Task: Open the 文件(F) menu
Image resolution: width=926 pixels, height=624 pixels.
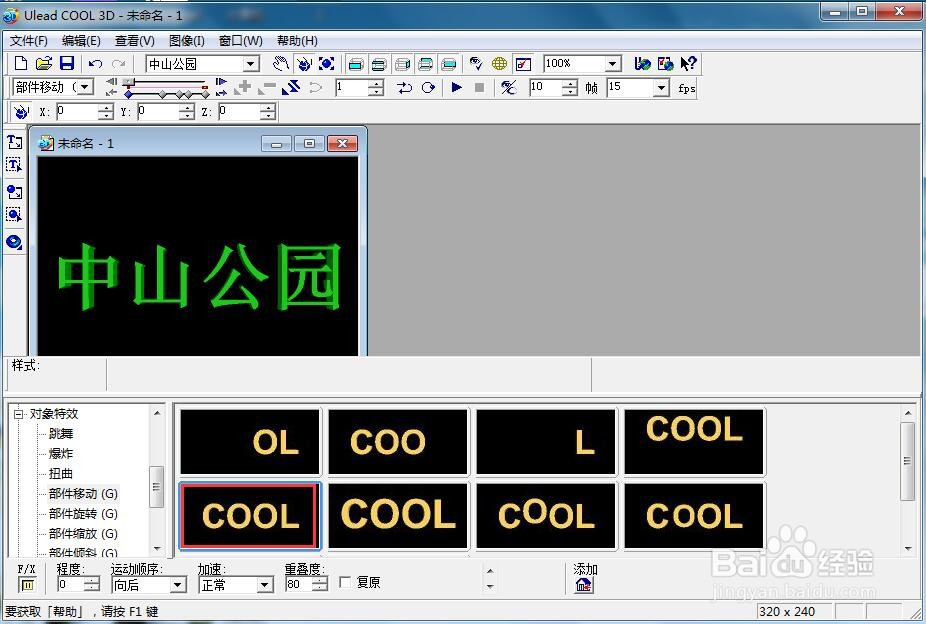Action: click(28, 41)
